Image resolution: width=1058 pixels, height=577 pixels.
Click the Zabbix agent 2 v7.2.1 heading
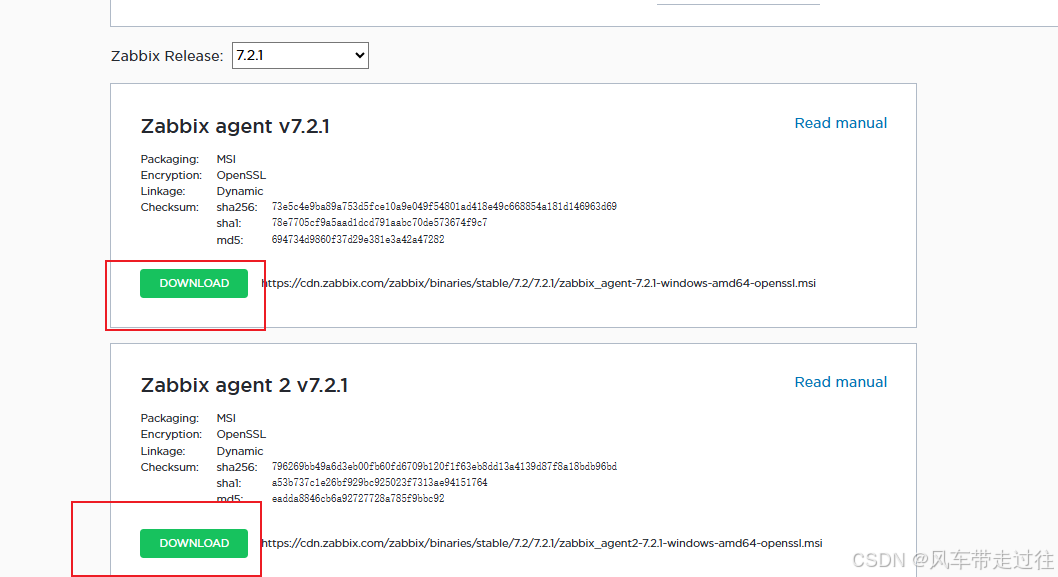tap(244, 385)
